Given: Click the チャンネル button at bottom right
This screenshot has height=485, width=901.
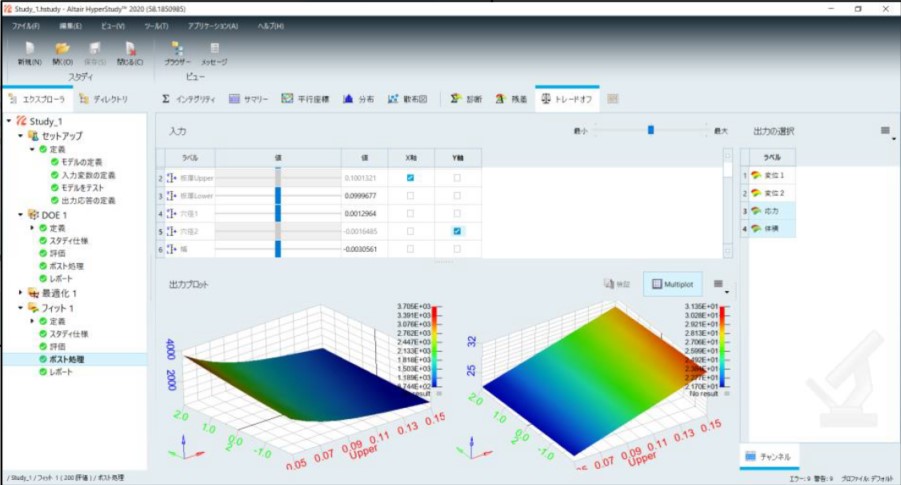Looking at the screenshot, I should [x=768, y=457].
